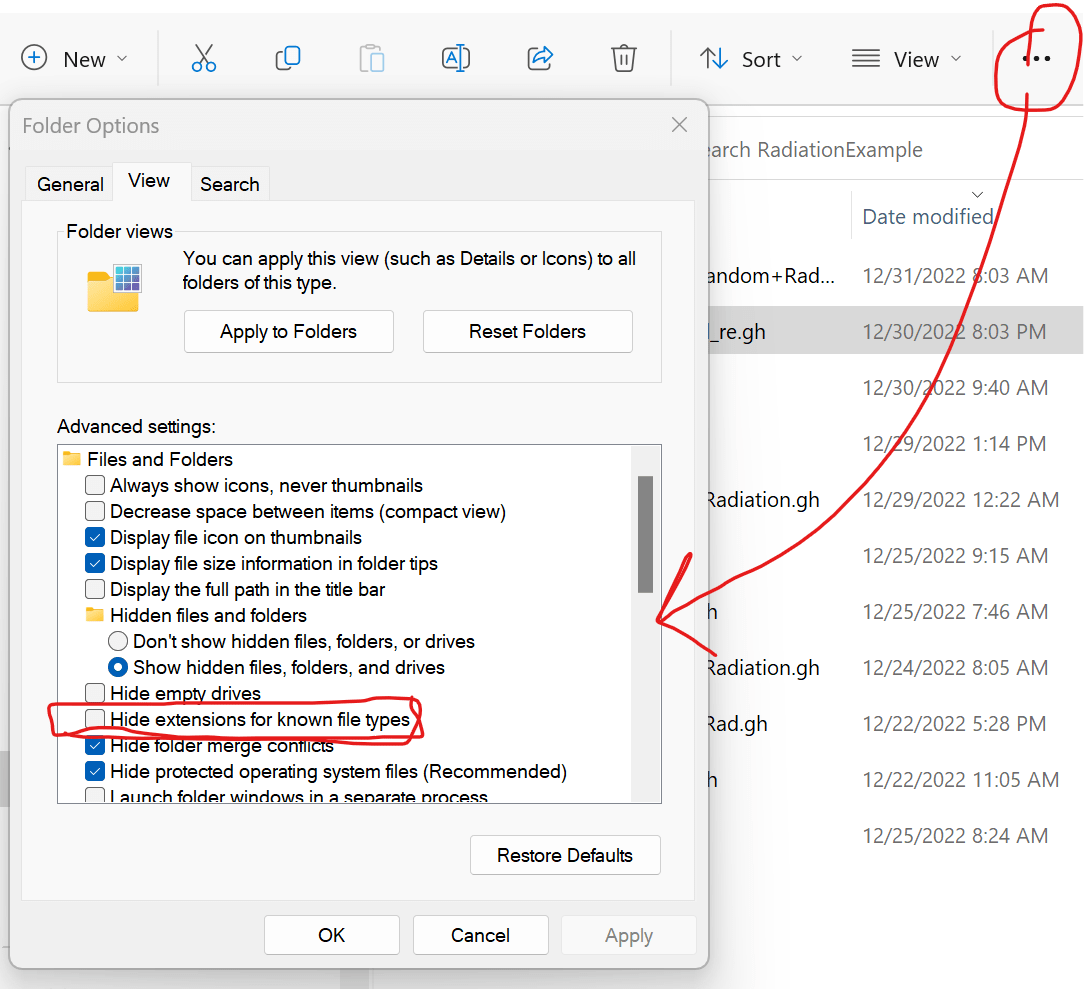Click the New plus-circle icon

click(x=34, y=58)
